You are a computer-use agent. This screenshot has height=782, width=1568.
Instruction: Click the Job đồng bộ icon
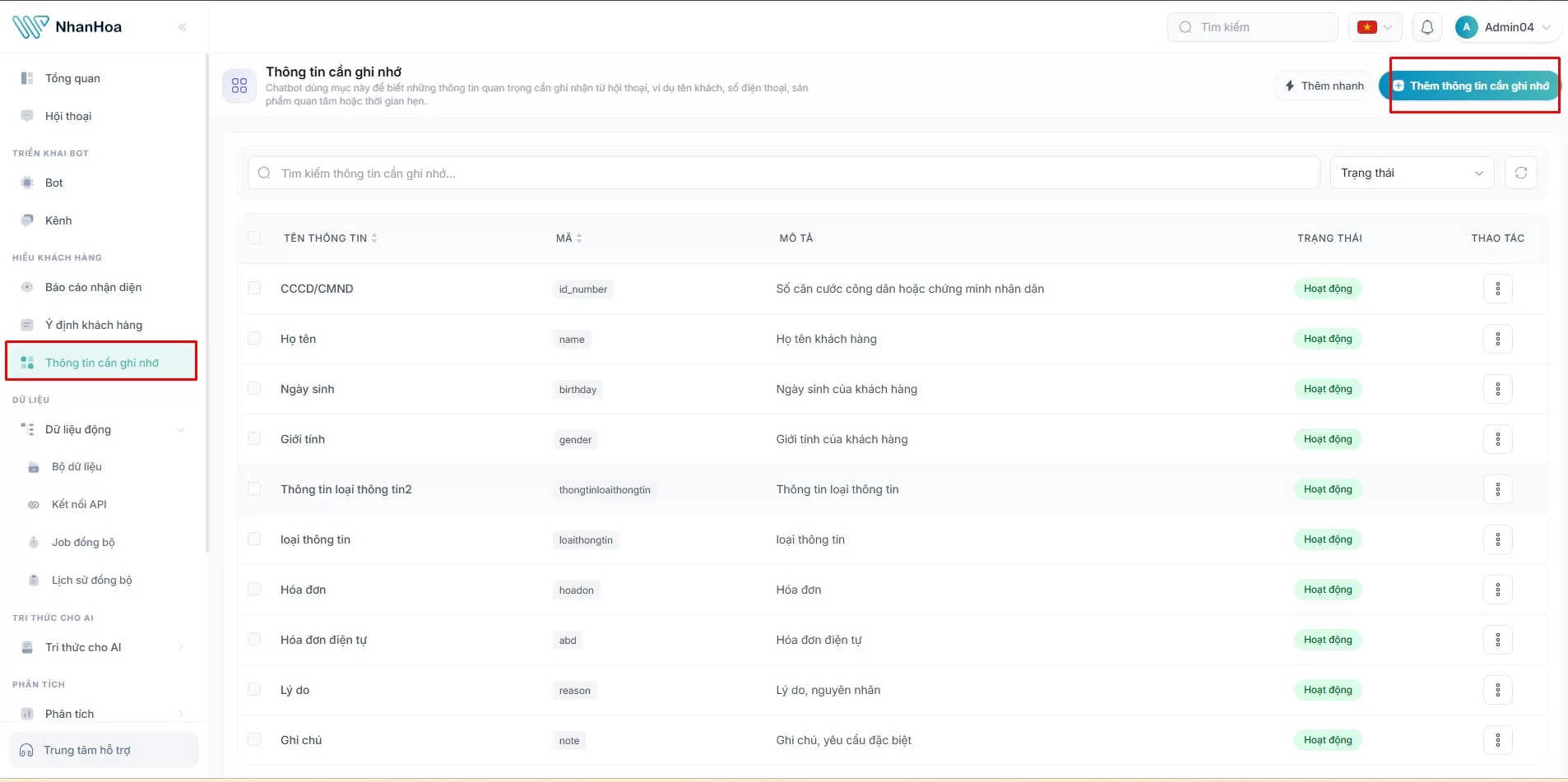(34, 543)
